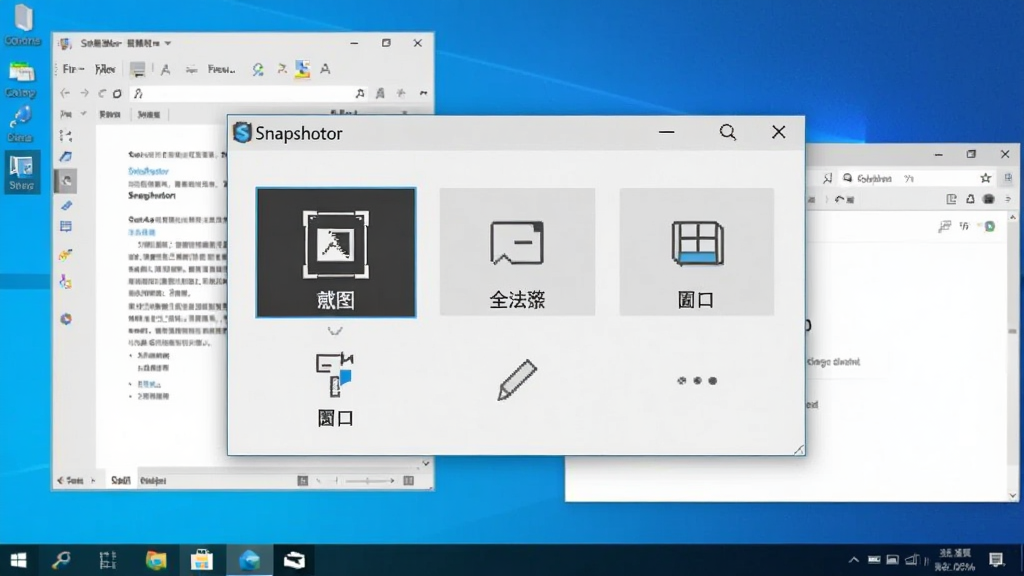Open the notification center icon on the taskbar
This screenshot has width=1024, height=576.
click(997, 560)
